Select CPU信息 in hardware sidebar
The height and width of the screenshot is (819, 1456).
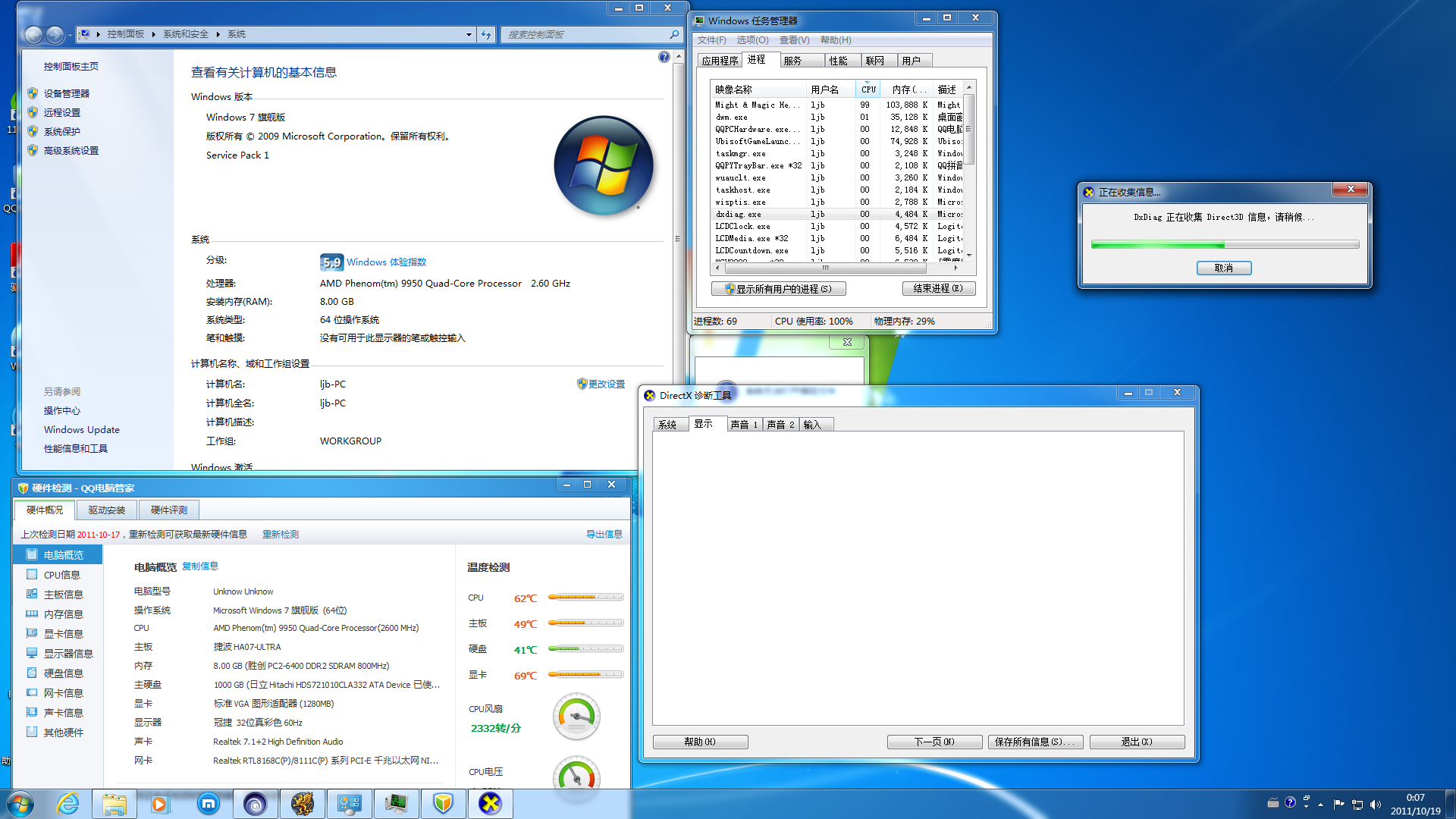(61, 575)
